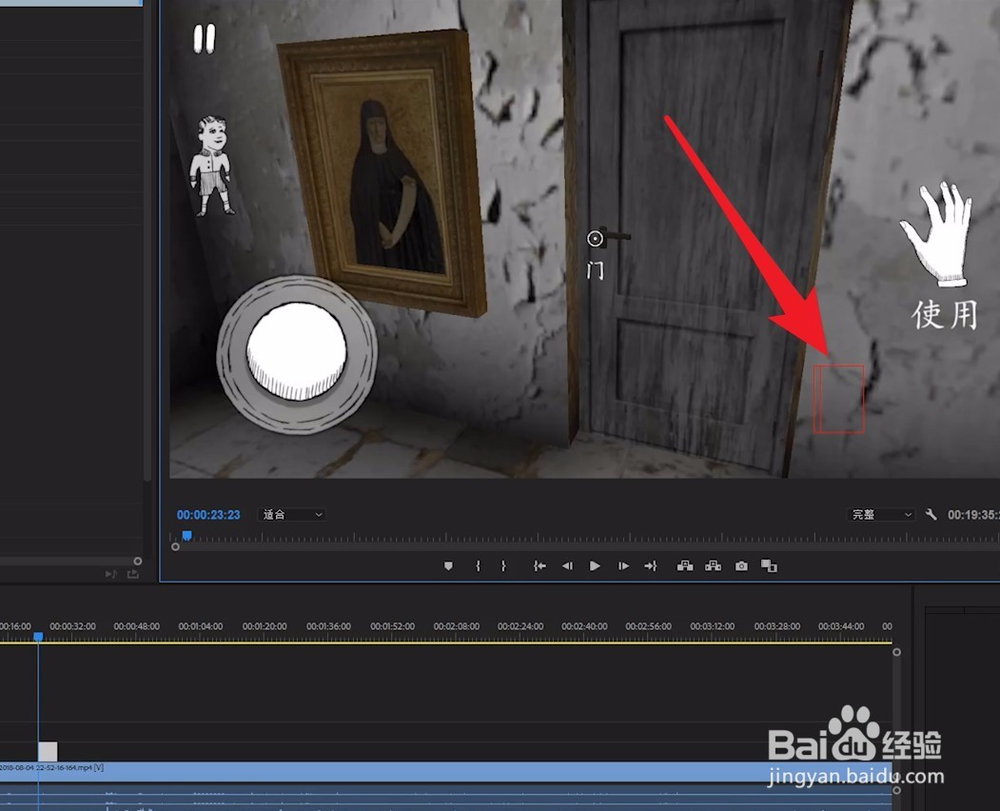
Task: Click the Add Marker icon
Action: point(448,566)
